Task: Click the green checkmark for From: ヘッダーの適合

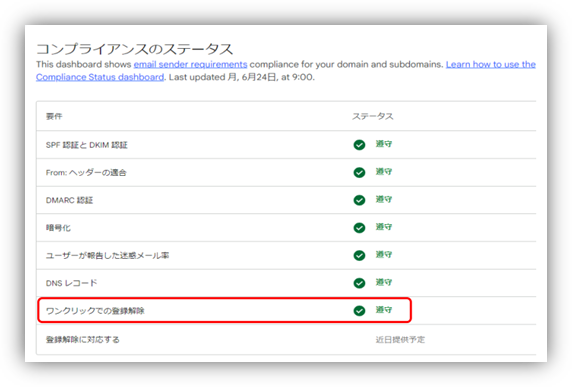Action: point(359,173)
